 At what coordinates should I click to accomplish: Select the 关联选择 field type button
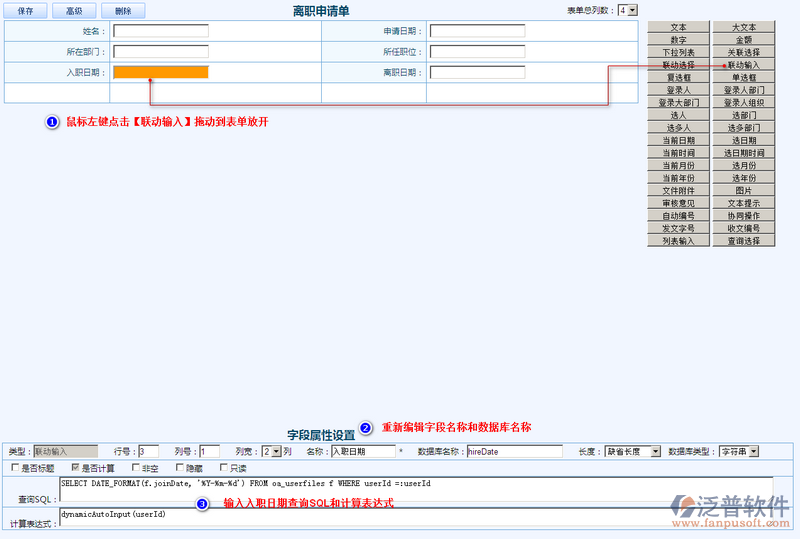744,52
